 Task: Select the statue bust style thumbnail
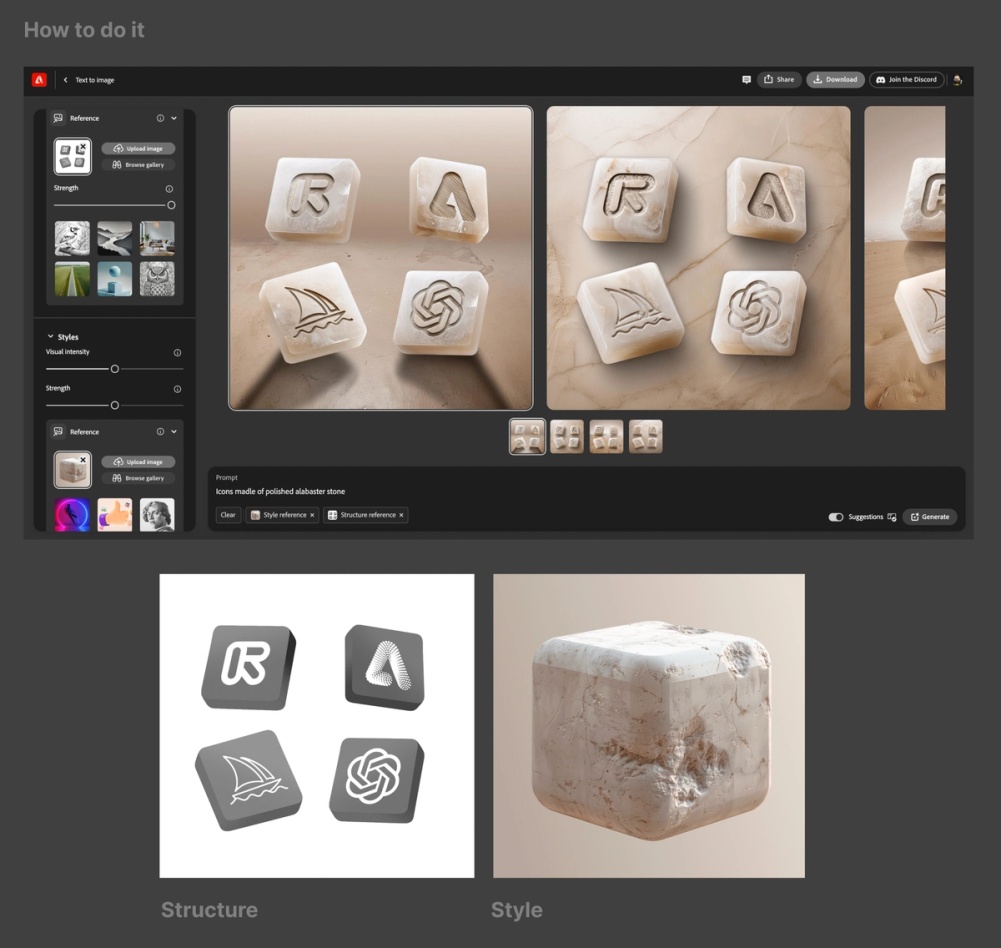(157, 515)
